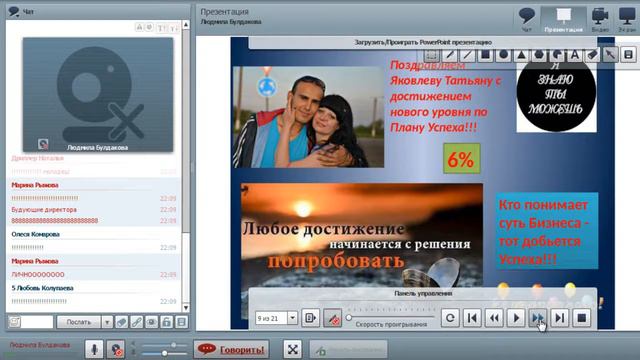This screenshot has width=640, height=360.
Task: Jump to the first slide
Action: 472,318
